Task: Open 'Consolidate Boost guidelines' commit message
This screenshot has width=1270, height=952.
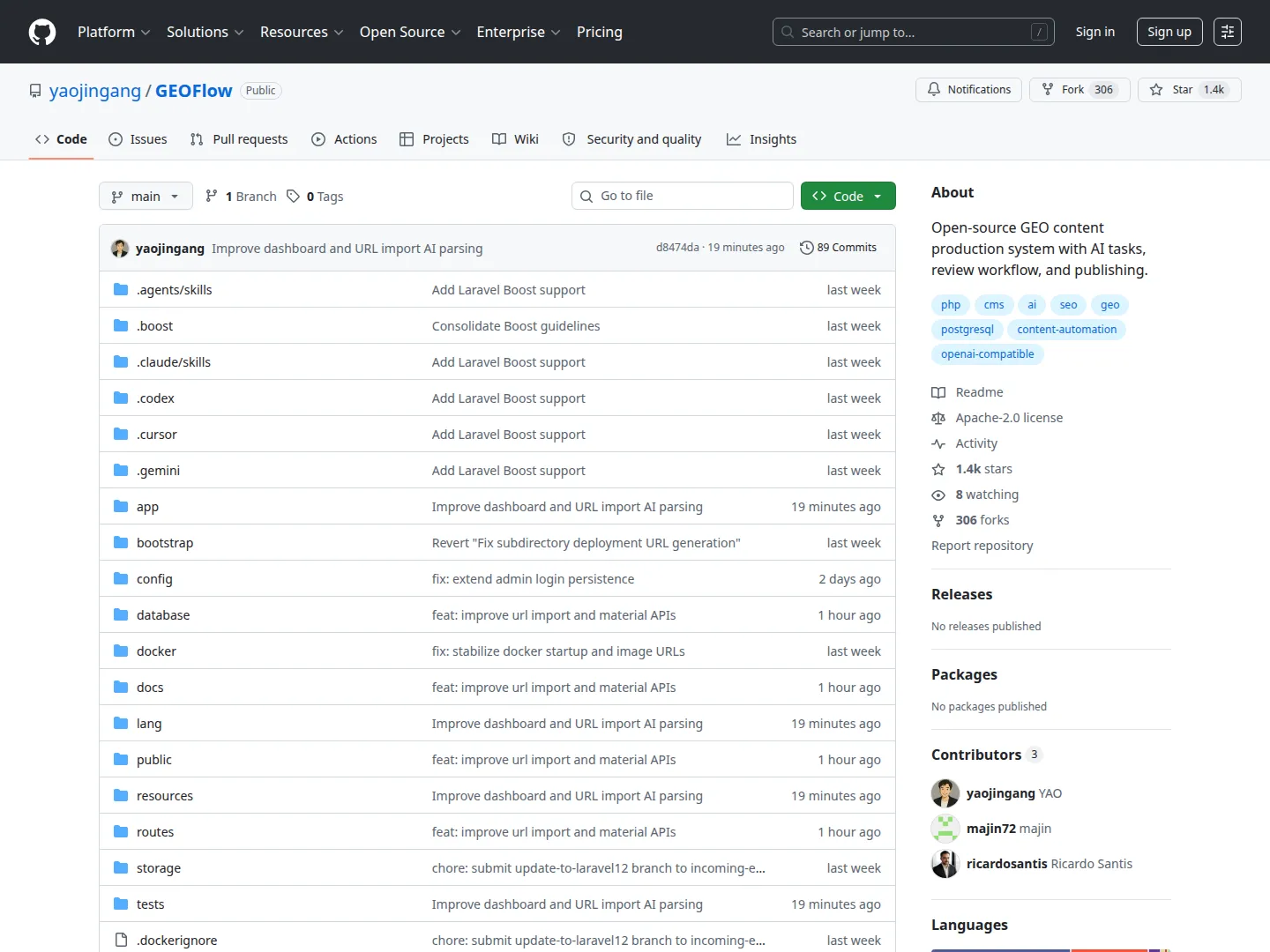Action: pyautogui.click(x=516, y=326)
